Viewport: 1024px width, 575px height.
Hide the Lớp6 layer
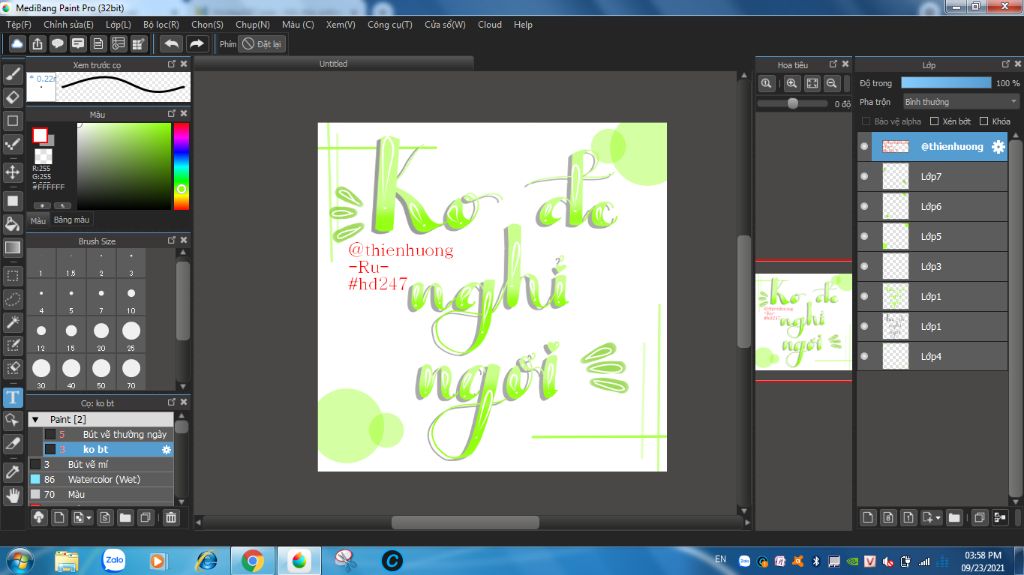tap(864, 206)
